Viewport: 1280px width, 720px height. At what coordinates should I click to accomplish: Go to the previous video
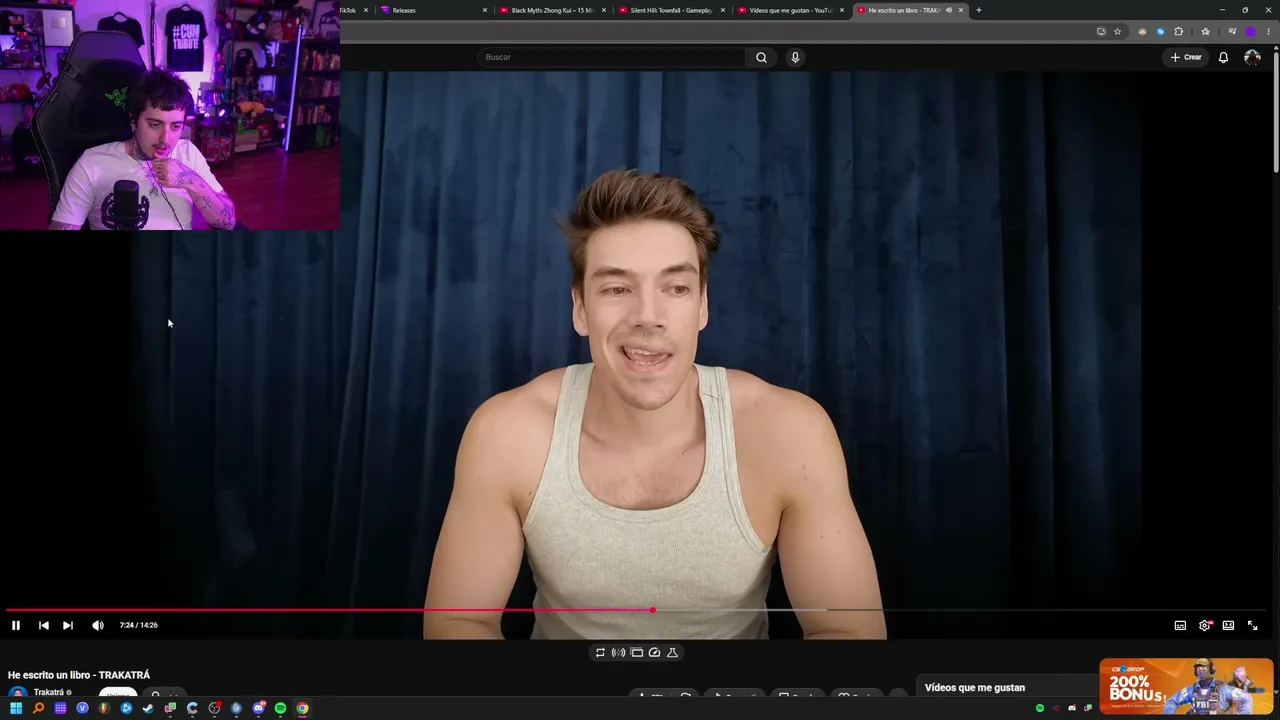(x=43, y=625)
